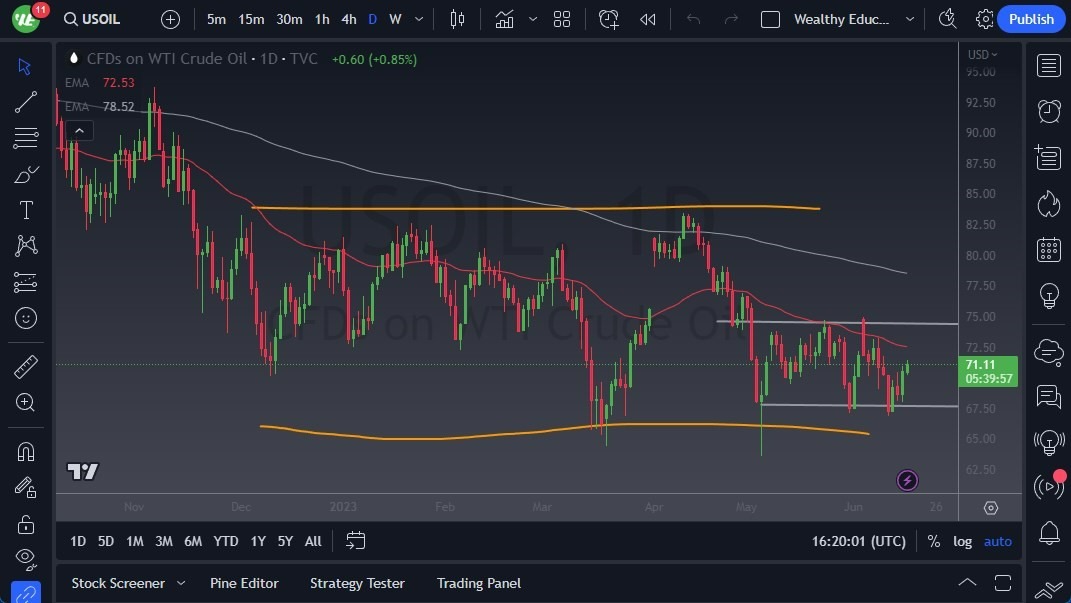
Task: Open the bar replay tool
Action: click(x=648, y=19)
